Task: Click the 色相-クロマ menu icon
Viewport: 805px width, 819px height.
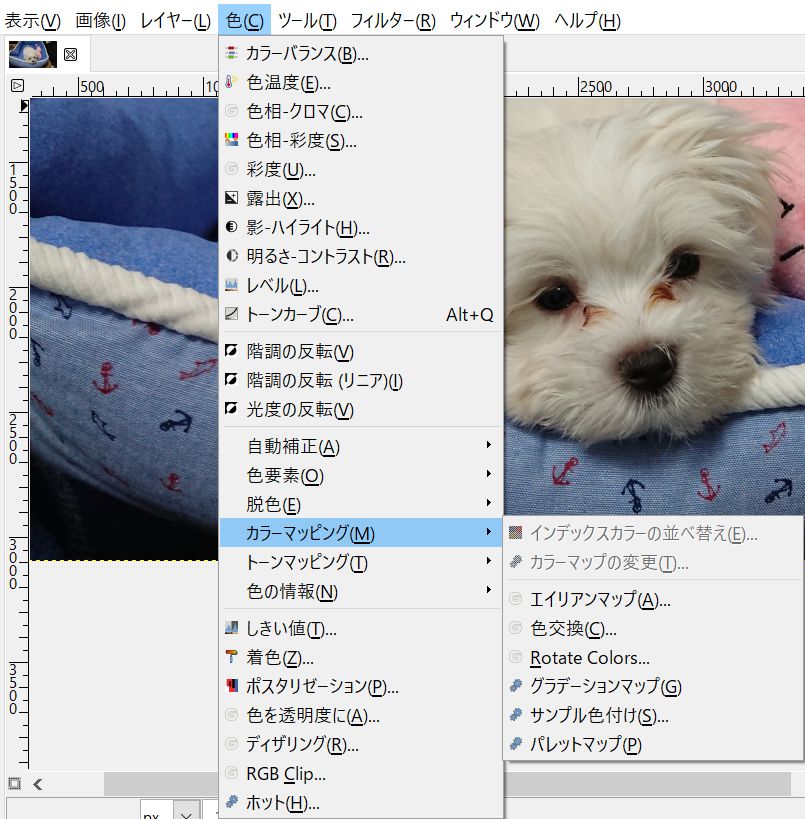Action: (231, 111)
